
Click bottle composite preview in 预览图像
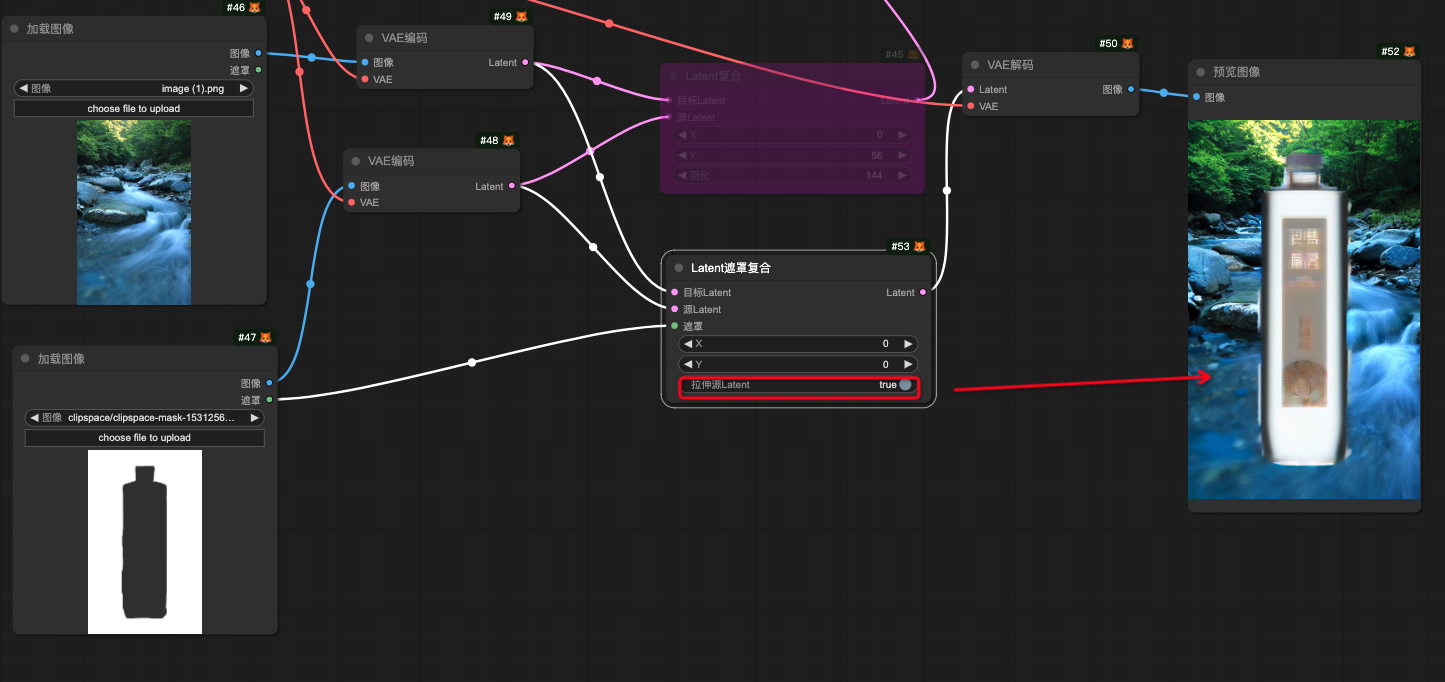click(1304, 310)
